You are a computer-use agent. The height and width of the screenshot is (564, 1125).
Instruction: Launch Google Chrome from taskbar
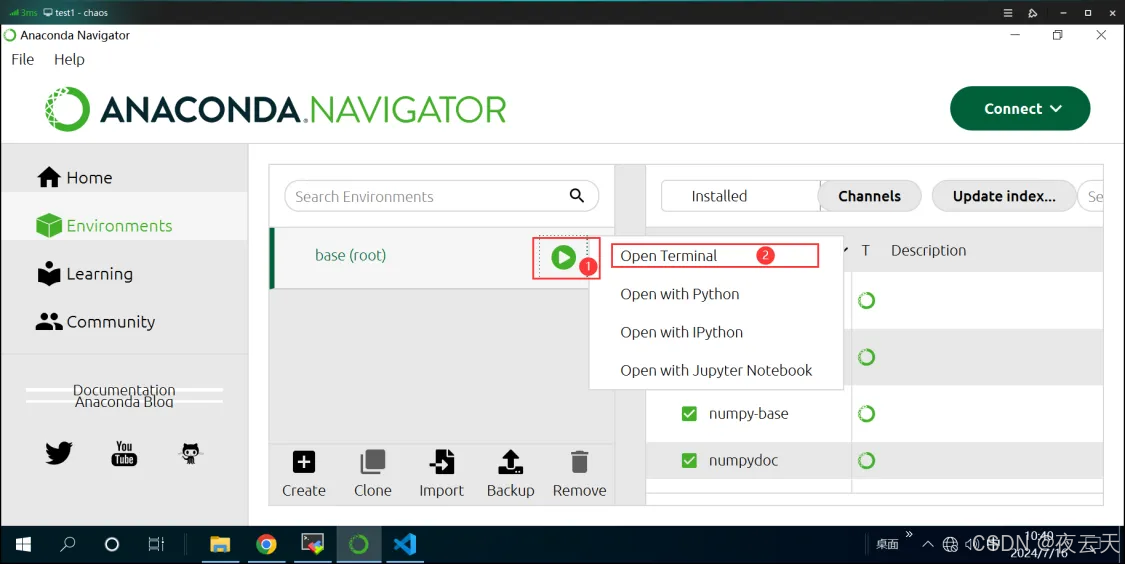266,545
